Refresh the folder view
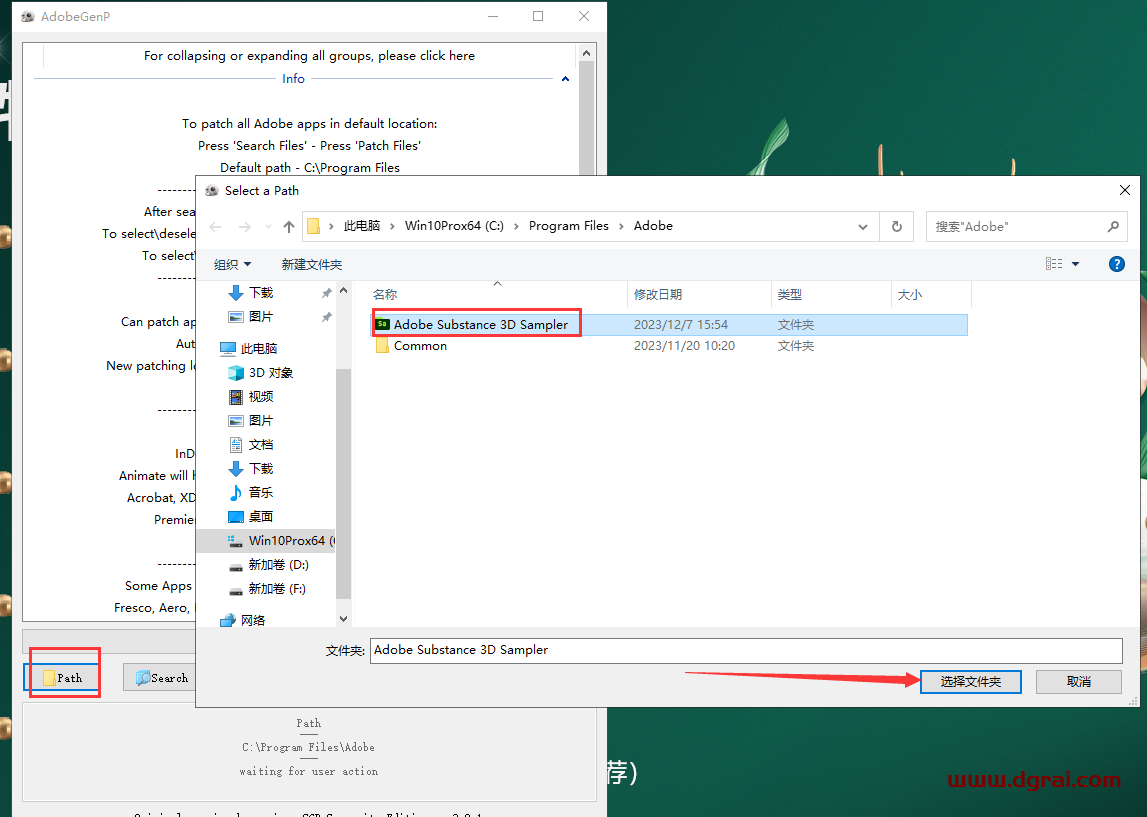1147x817 pixels. click(x=897, y=227)
